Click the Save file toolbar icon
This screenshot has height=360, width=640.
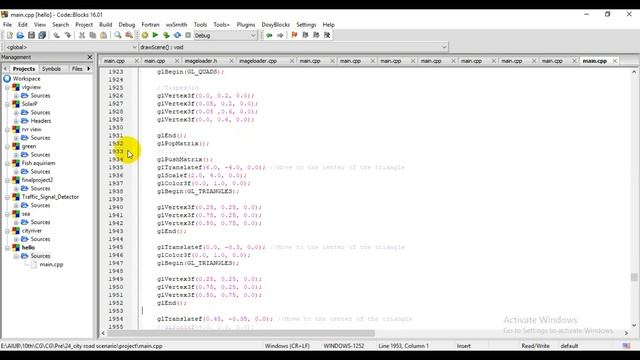tap(31, 36)
